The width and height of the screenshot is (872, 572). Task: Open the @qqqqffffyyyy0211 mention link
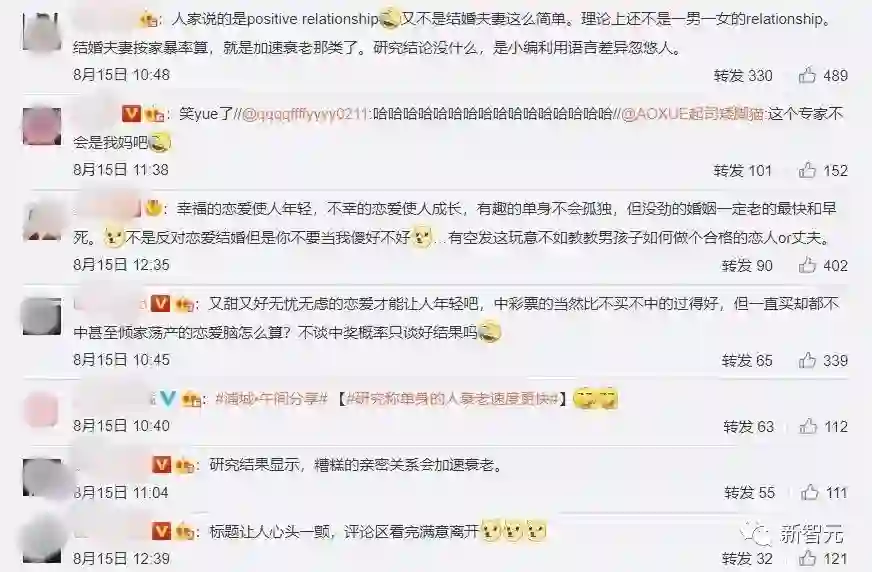click(x=306, y=114)
